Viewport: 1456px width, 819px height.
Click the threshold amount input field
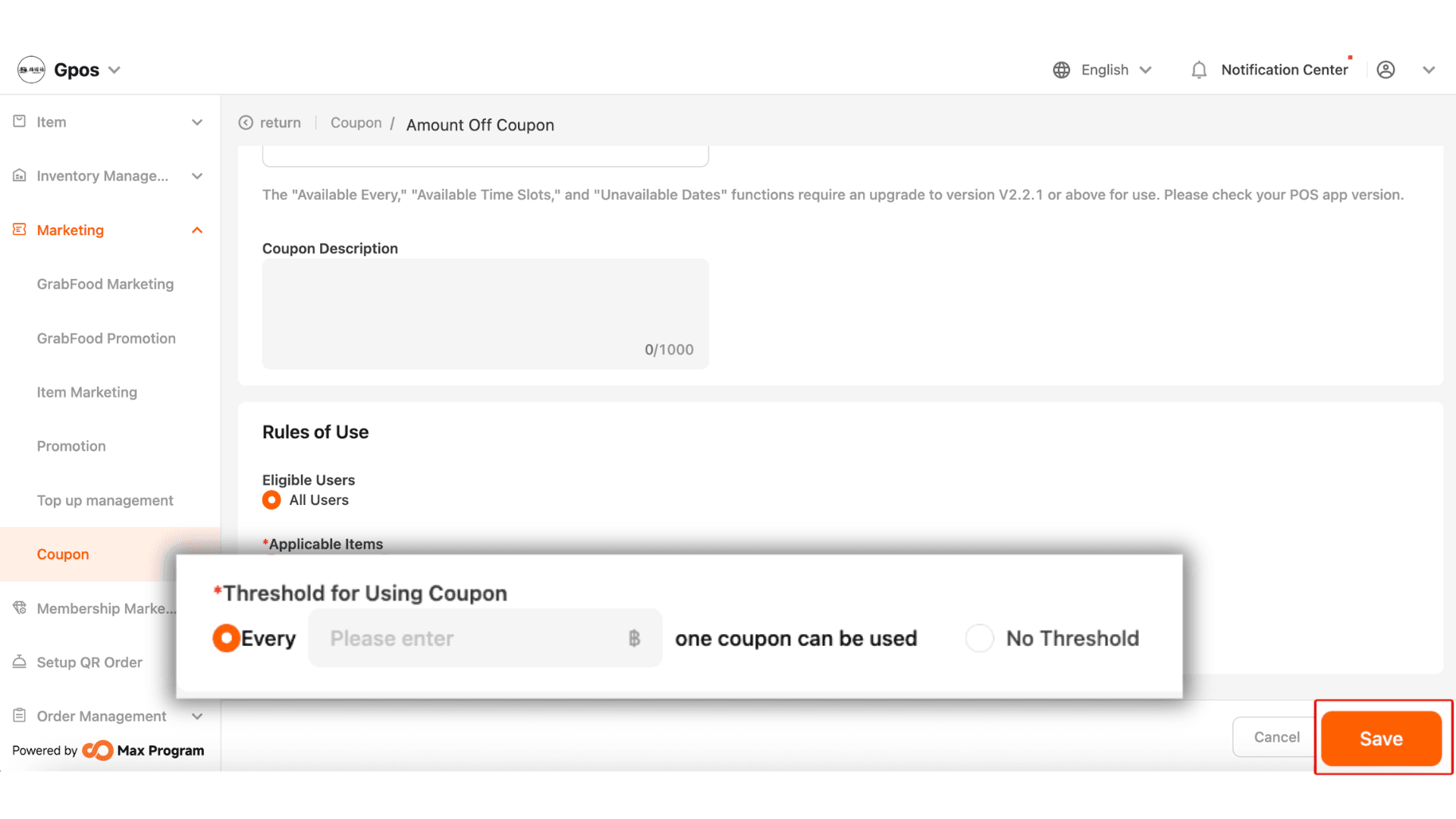tap(485, 639)
